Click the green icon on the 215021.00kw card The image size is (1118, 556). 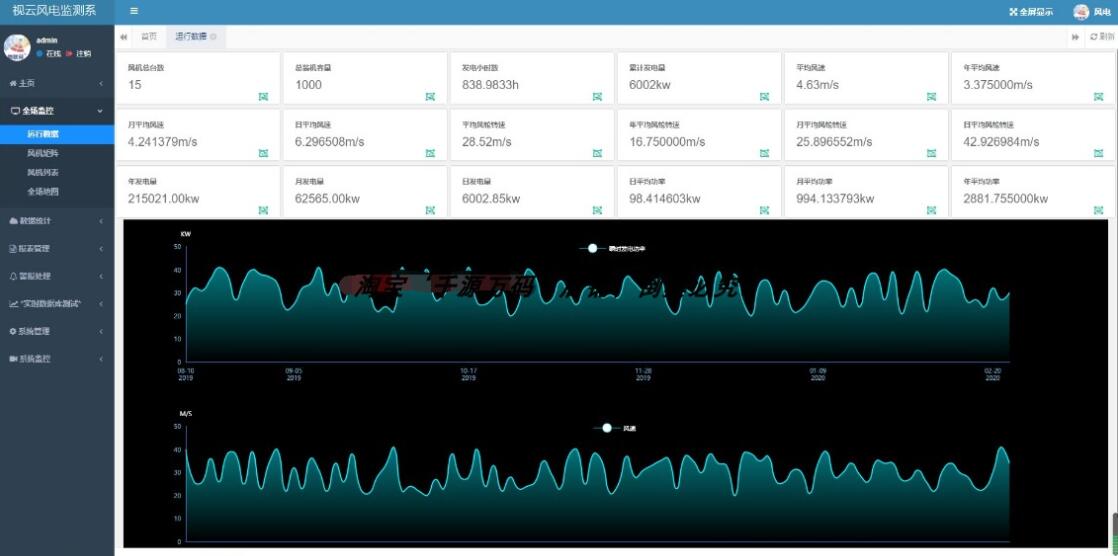(x=263, y=210)
